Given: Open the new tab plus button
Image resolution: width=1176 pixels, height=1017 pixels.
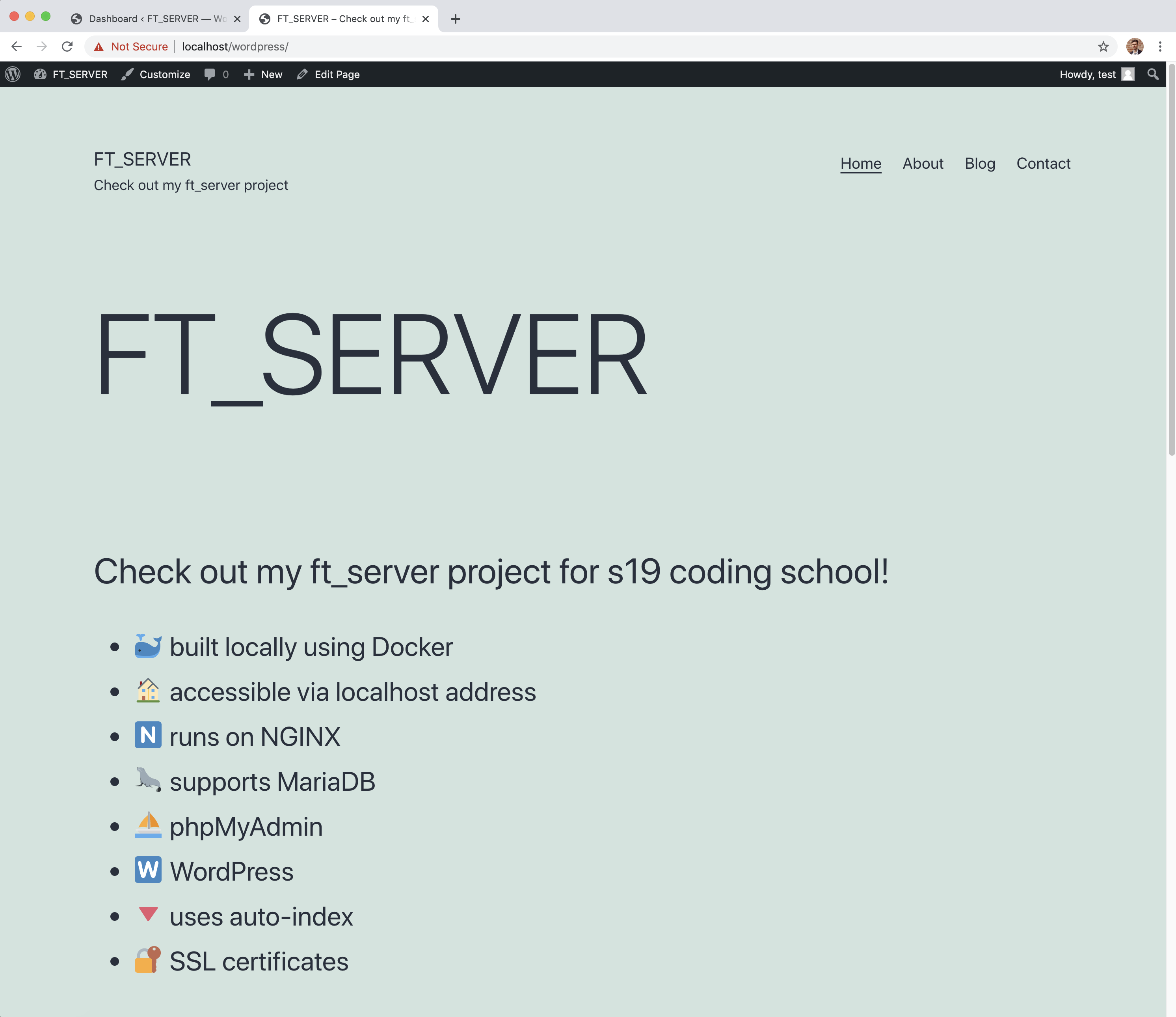Looking at the screenshot, I should [x=455, y=19].
